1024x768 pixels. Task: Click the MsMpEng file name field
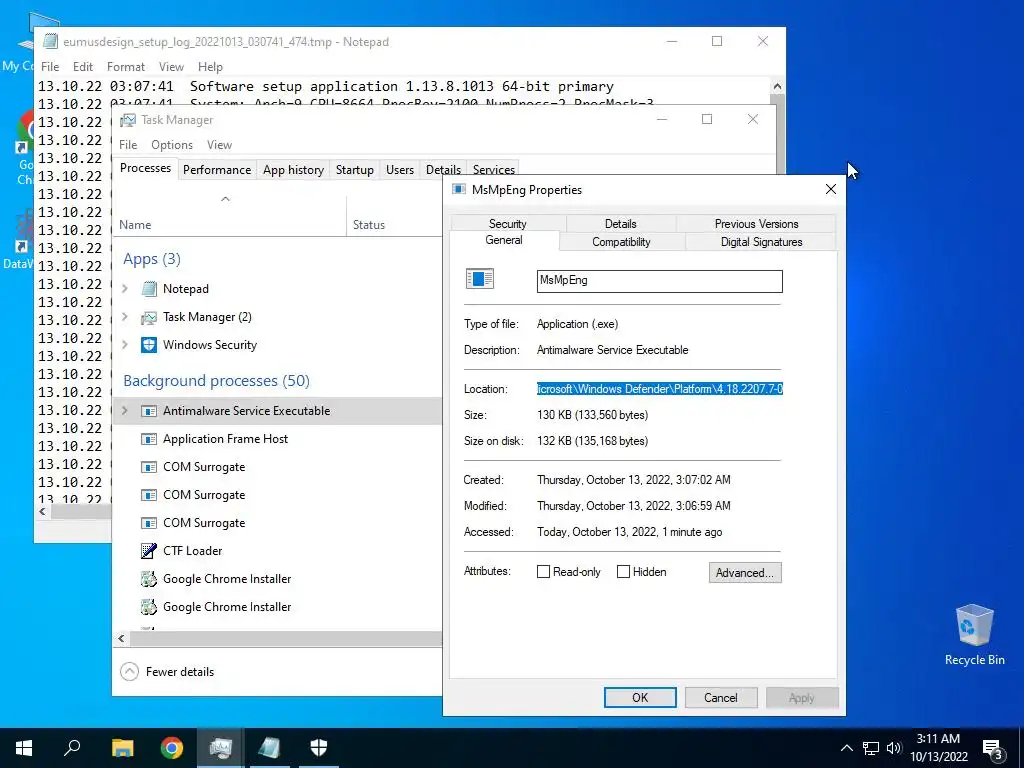659,281
